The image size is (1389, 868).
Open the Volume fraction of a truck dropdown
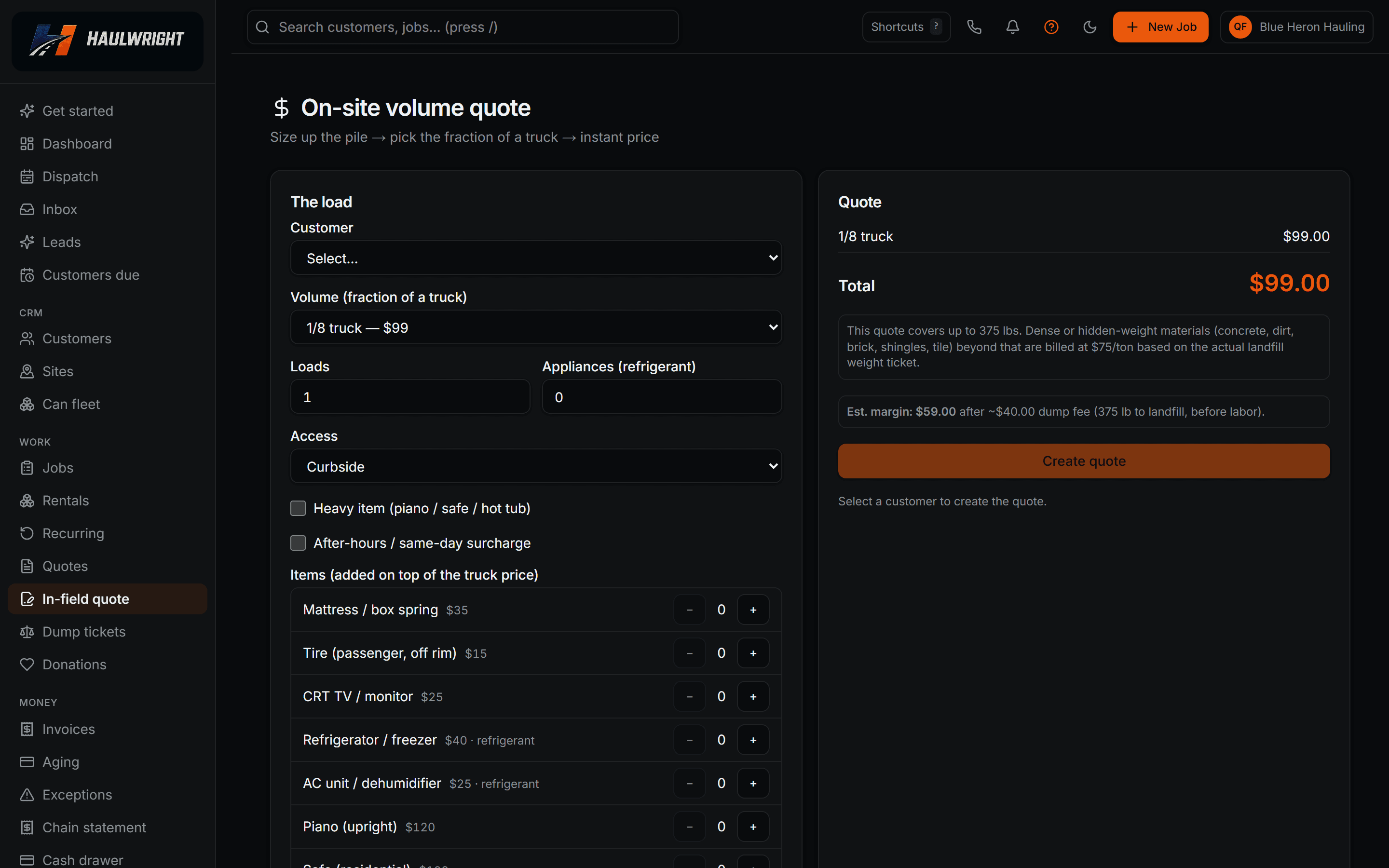coord(536,327)
